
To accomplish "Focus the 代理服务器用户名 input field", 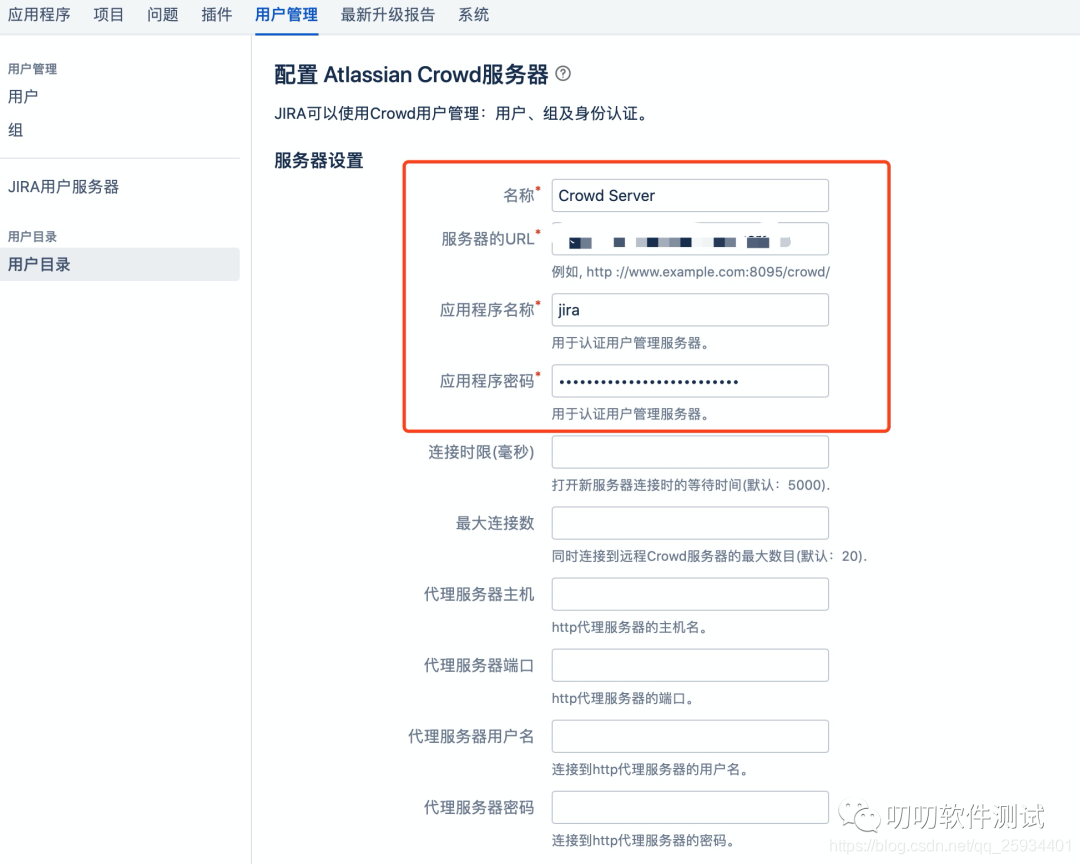I will click(x=690, y=737).
